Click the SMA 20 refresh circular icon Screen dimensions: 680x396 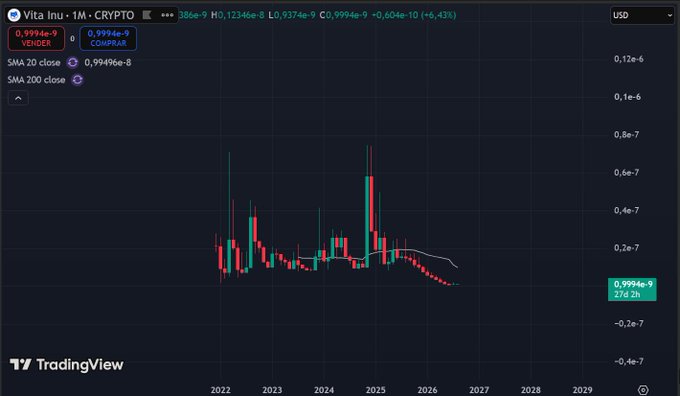point(72,62)
